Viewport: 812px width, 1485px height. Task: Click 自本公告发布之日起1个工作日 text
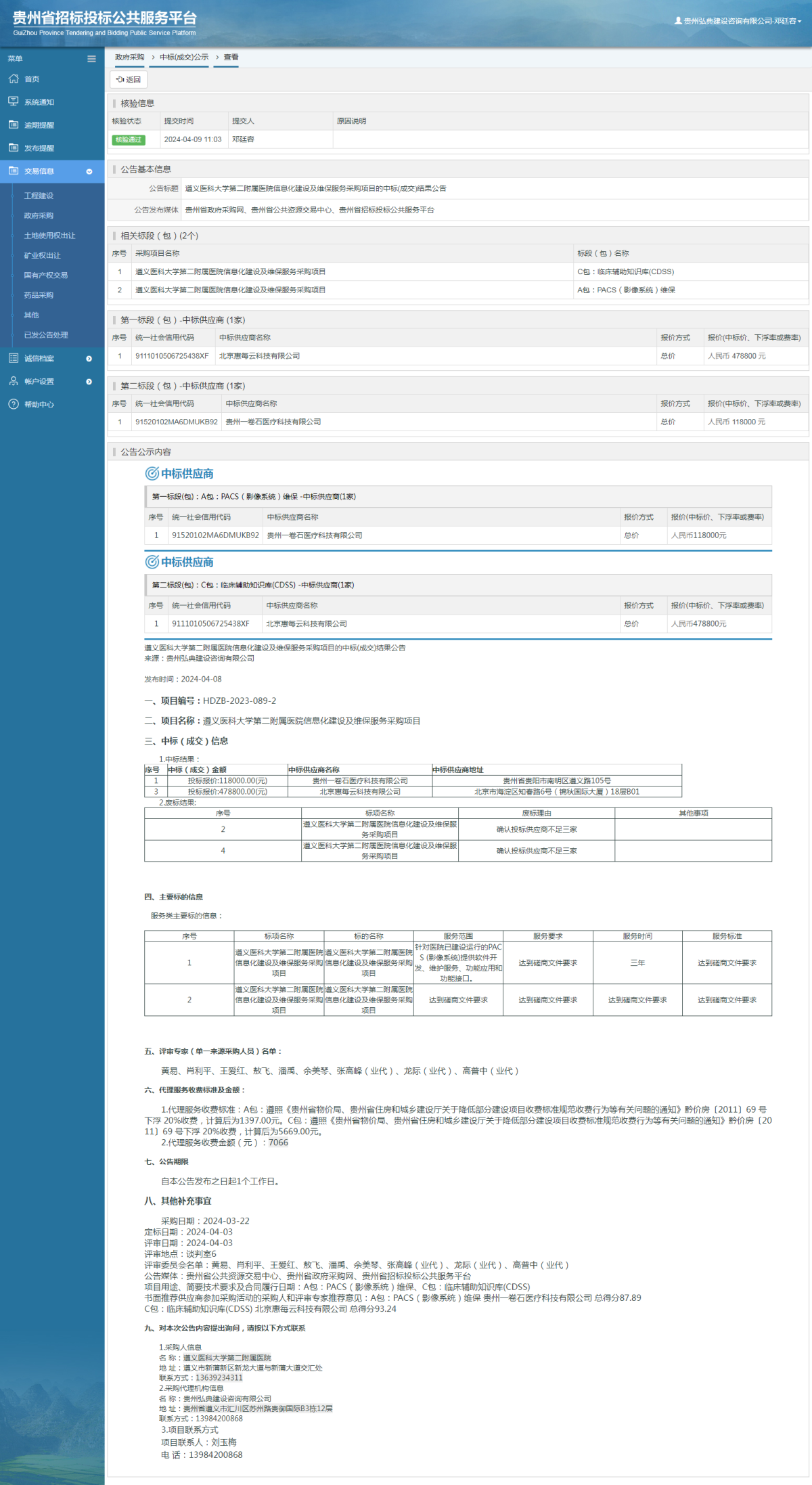click(x=221, y=1181)
